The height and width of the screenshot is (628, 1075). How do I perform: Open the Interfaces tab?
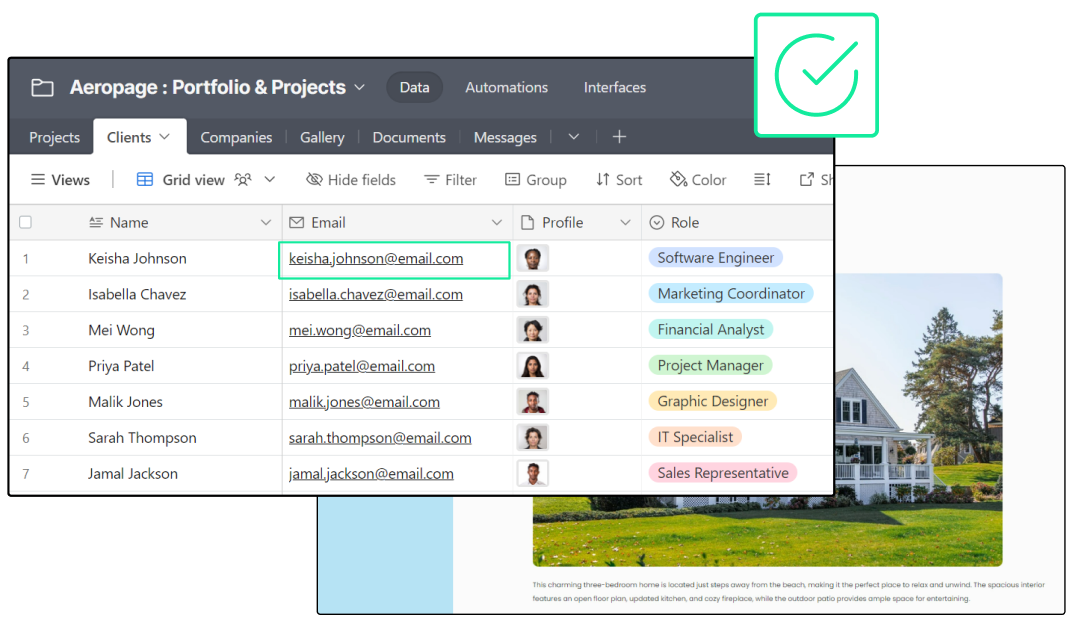pyautogui.click(x=614, y=88)
